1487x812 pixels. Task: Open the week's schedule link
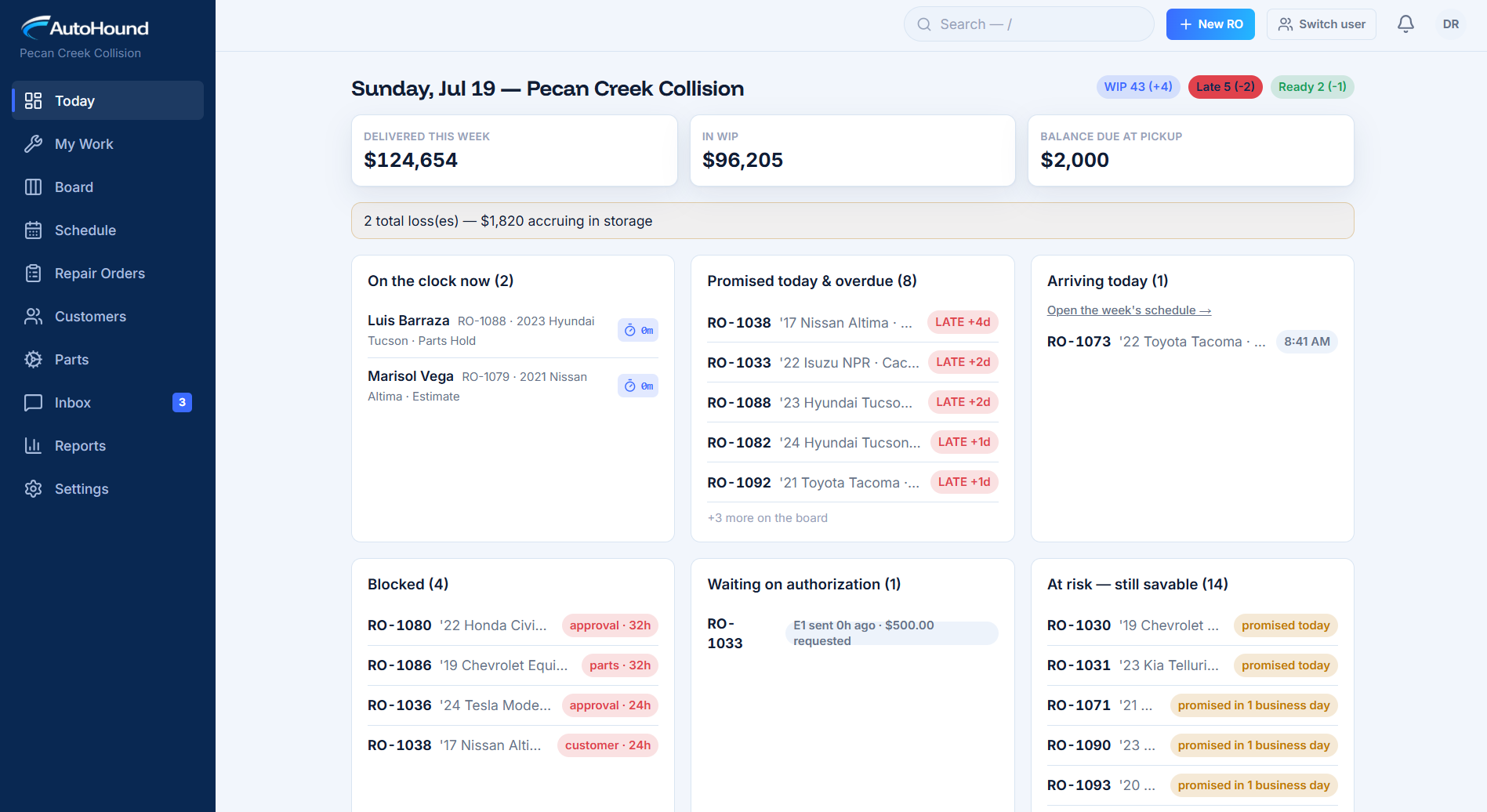coord(1129,310)
